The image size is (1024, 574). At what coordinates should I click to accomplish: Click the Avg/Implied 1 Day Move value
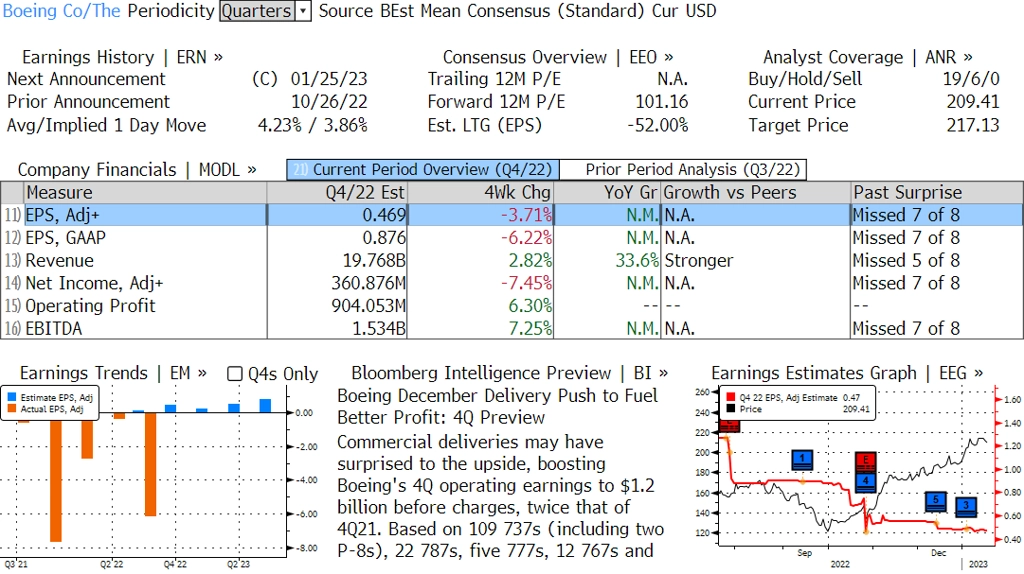[x=313, y=125]
